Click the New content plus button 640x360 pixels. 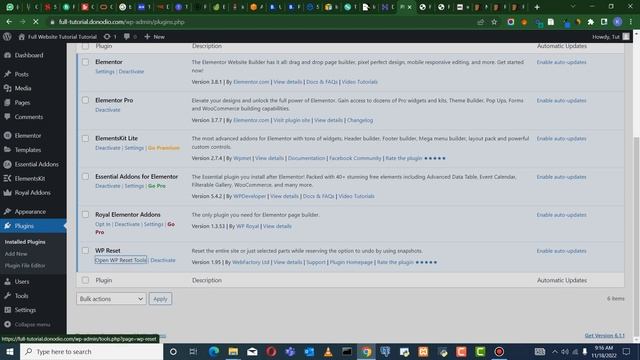click(x=154, y=37)
